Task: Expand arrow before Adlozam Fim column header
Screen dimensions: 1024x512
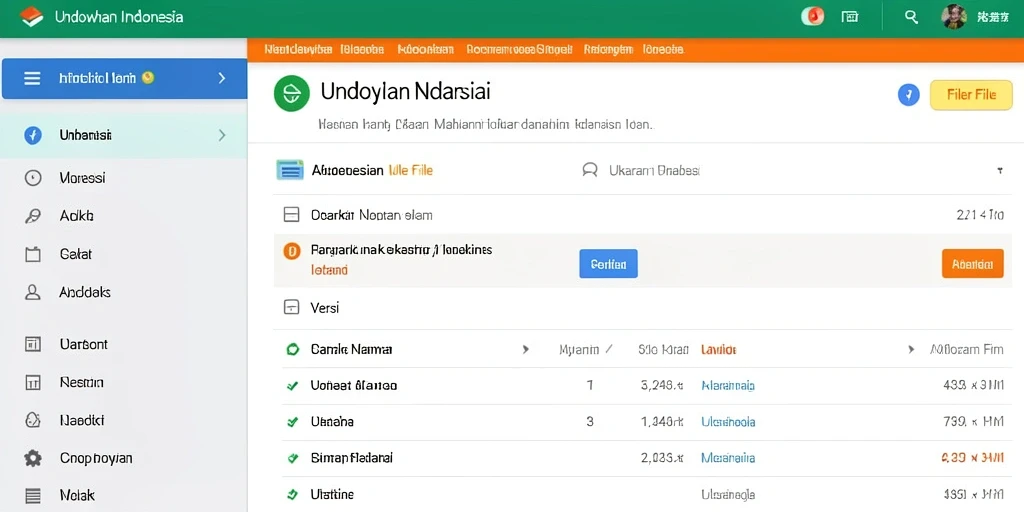Action: tap(911, 349)
